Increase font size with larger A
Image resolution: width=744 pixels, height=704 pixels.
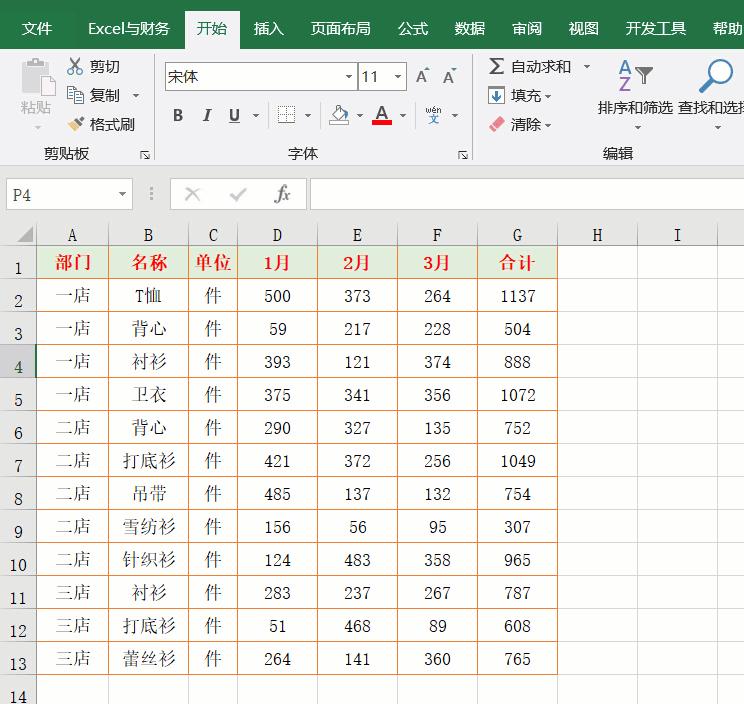422,76
